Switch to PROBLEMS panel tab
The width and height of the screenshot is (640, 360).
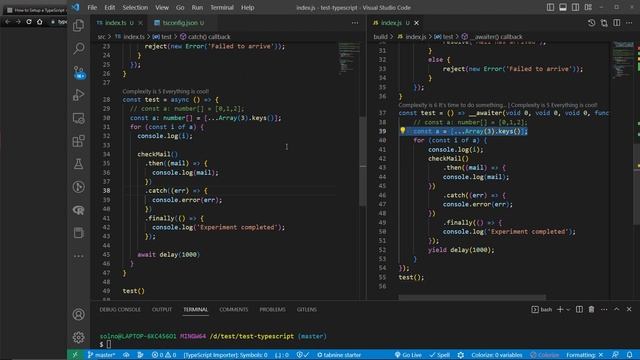click(272, 309)
